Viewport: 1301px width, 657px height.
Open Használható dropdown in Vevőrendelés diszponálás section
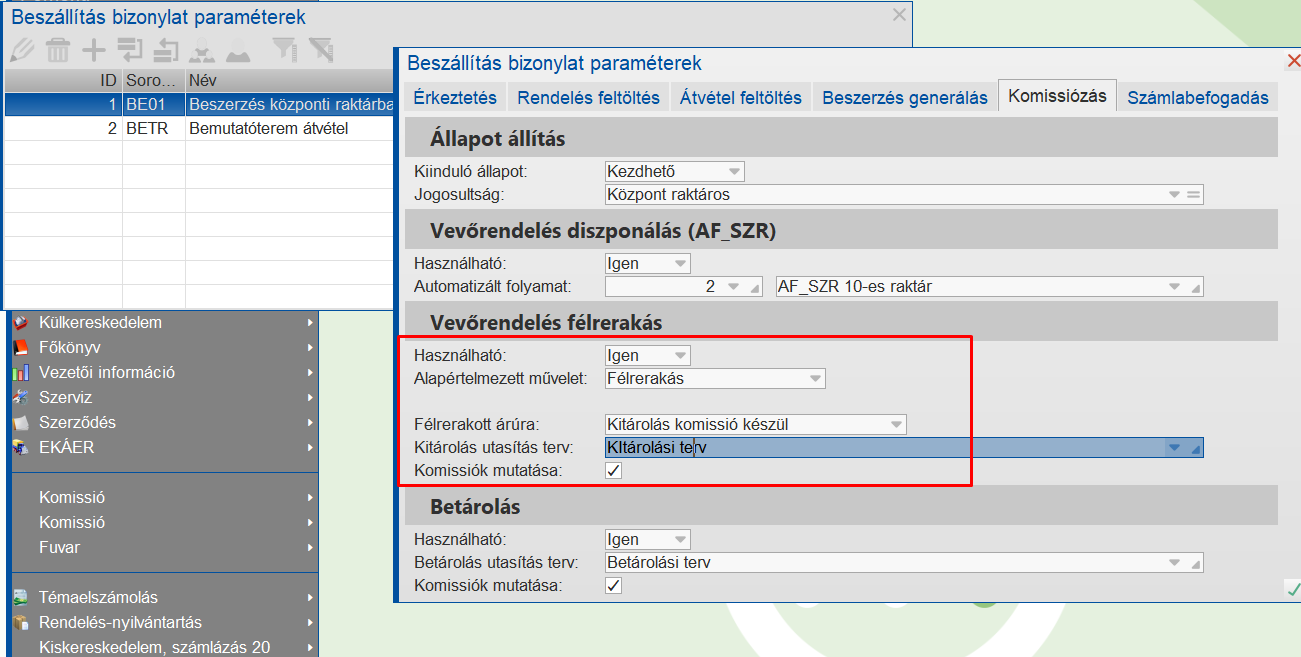[680, 264]
